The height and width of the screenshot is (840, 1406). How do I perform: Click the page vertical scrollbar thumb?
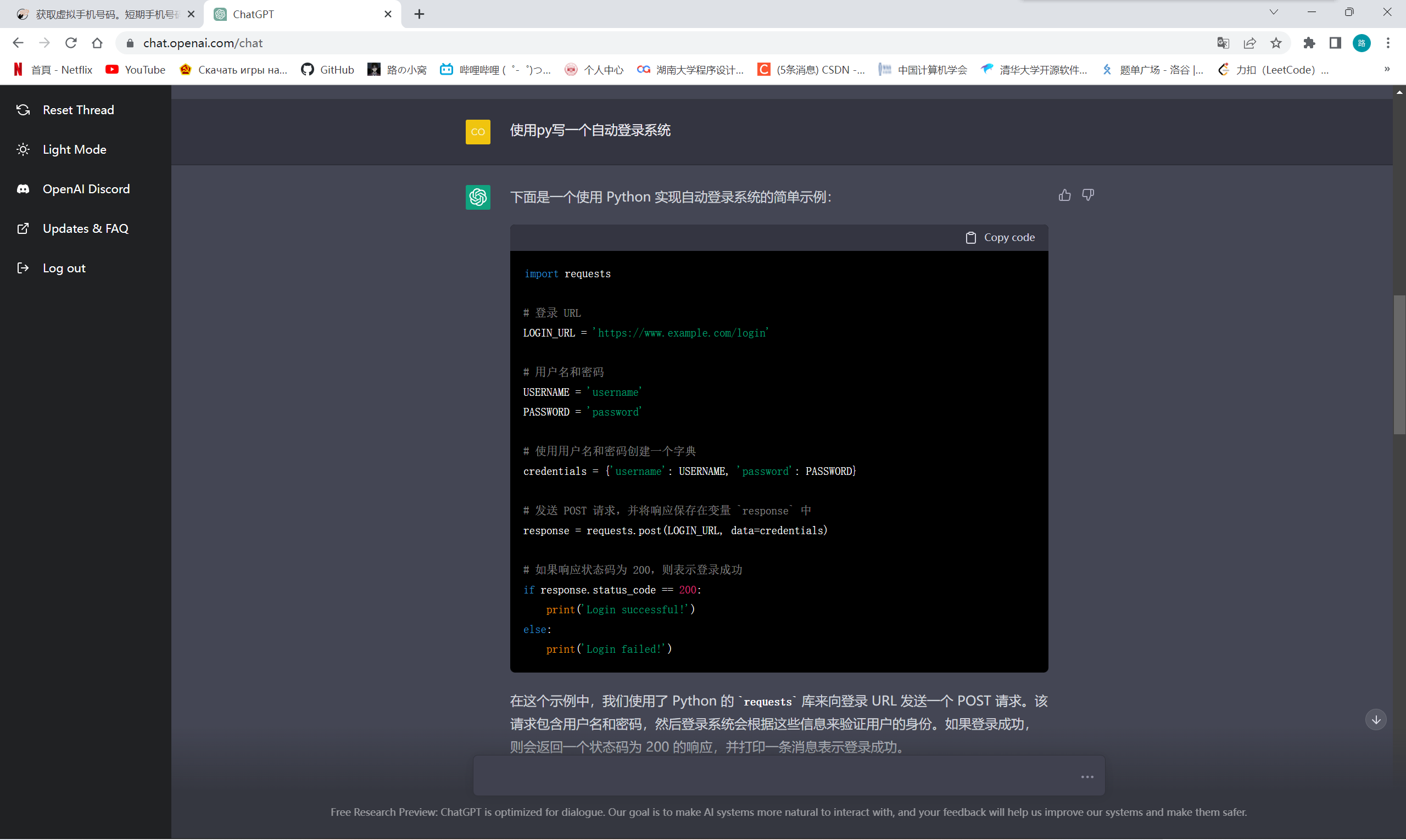click(x=1399, y=365)
